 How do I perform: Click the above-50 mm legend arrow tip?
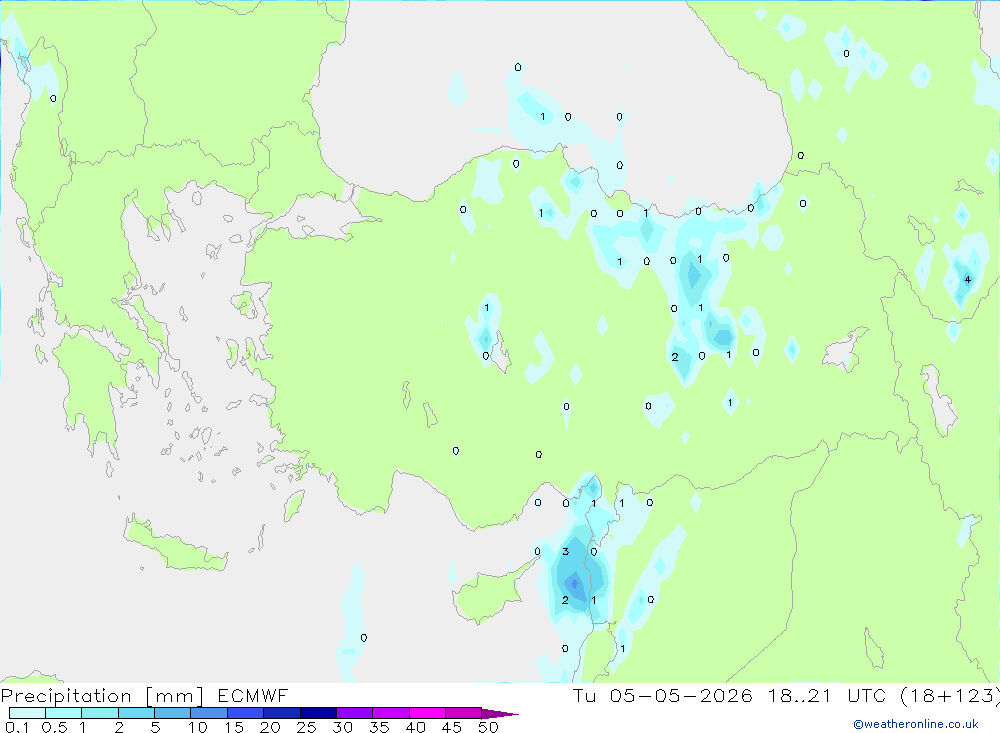[x=501, y=713]
